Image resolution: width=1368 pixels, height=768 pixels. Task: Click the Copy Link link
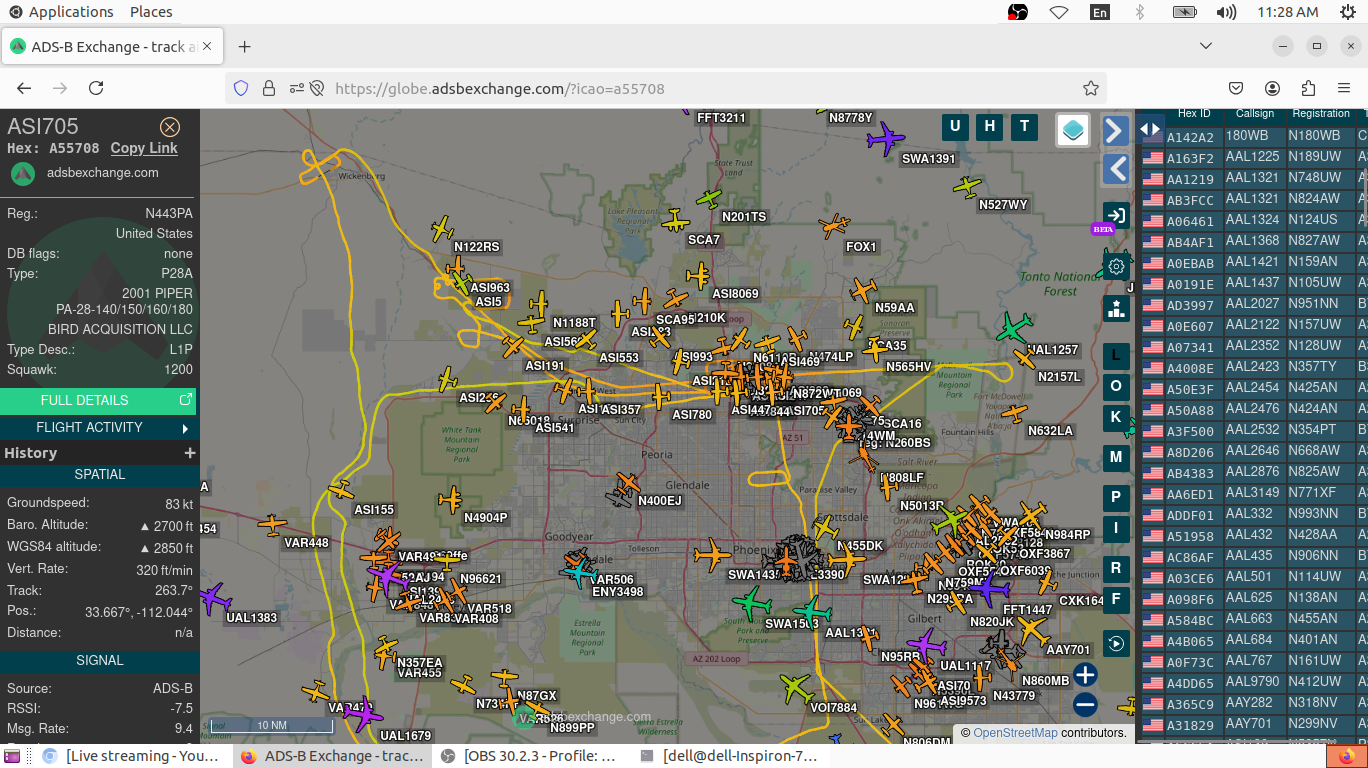pyautogui.click(x=144, y=148)
